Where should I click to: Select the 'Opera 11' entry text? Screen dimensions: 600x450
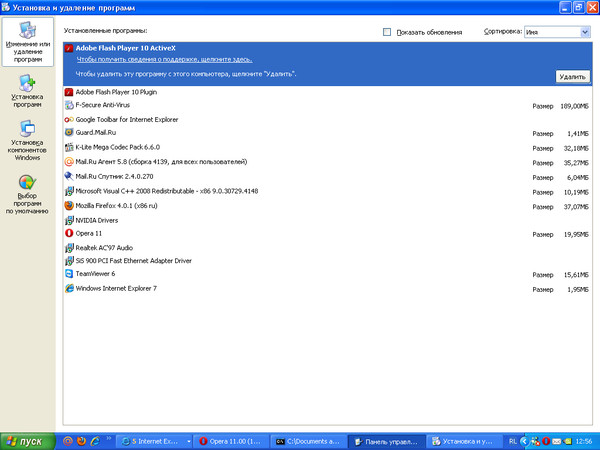point(89,233)
